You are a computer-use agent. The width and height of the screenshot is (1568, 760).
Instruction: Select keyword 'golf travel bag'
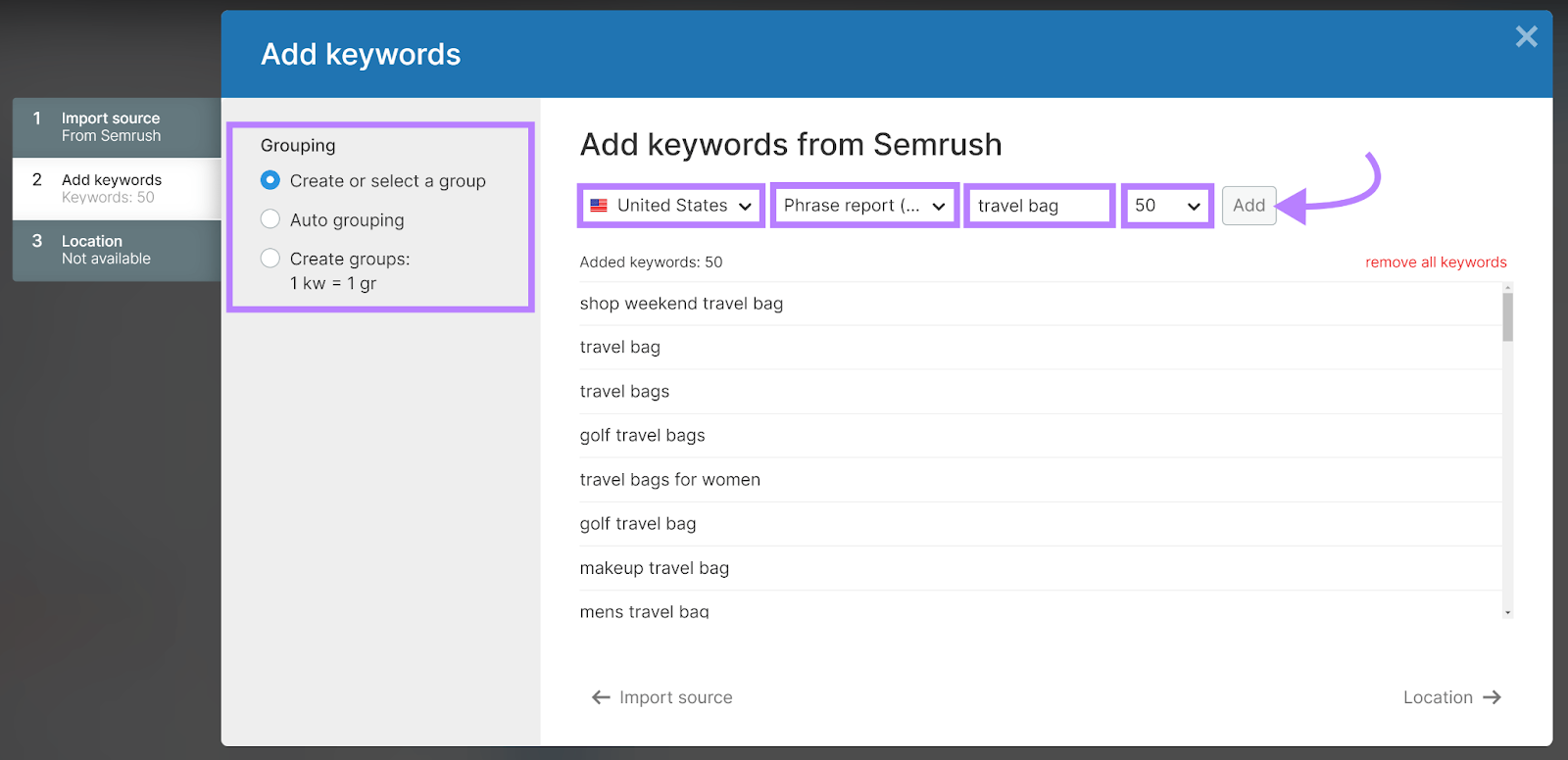tap(1041, 524)
